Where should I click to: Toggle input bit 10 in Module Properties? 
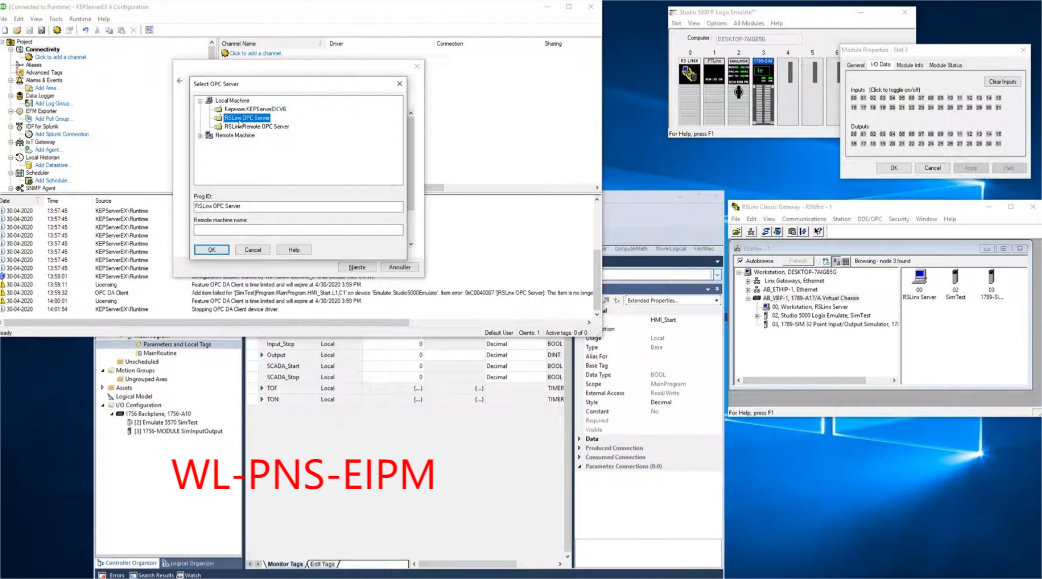coord(950,98)
